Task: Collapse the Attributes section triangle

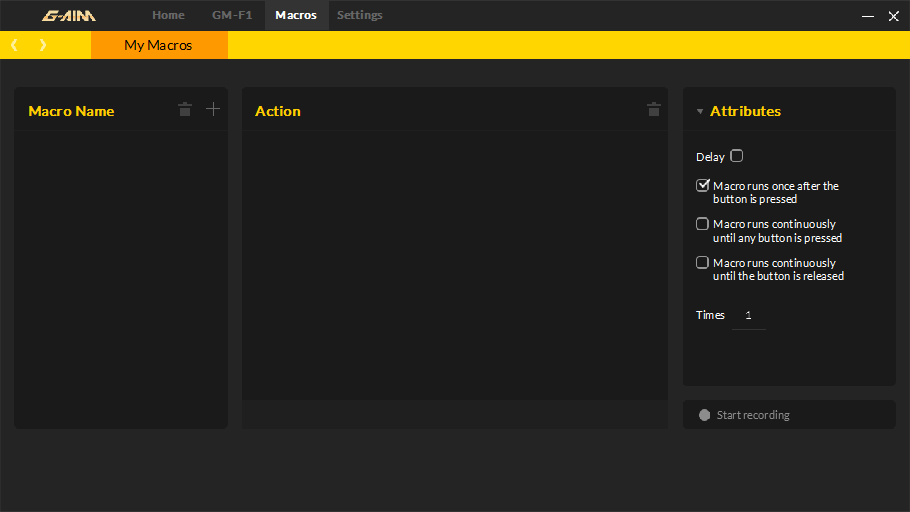Action: click(700, 111)
